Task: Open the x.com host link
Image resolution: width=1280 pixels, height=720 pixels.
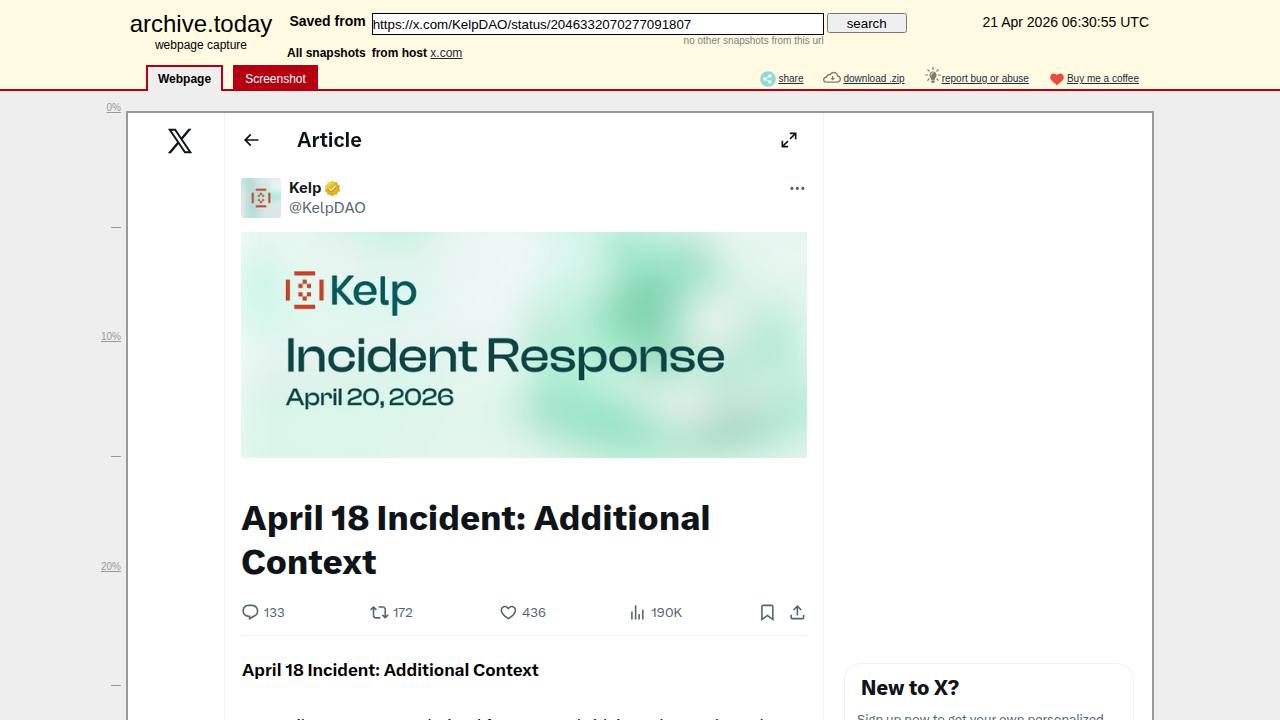Action: pos(446,53)
